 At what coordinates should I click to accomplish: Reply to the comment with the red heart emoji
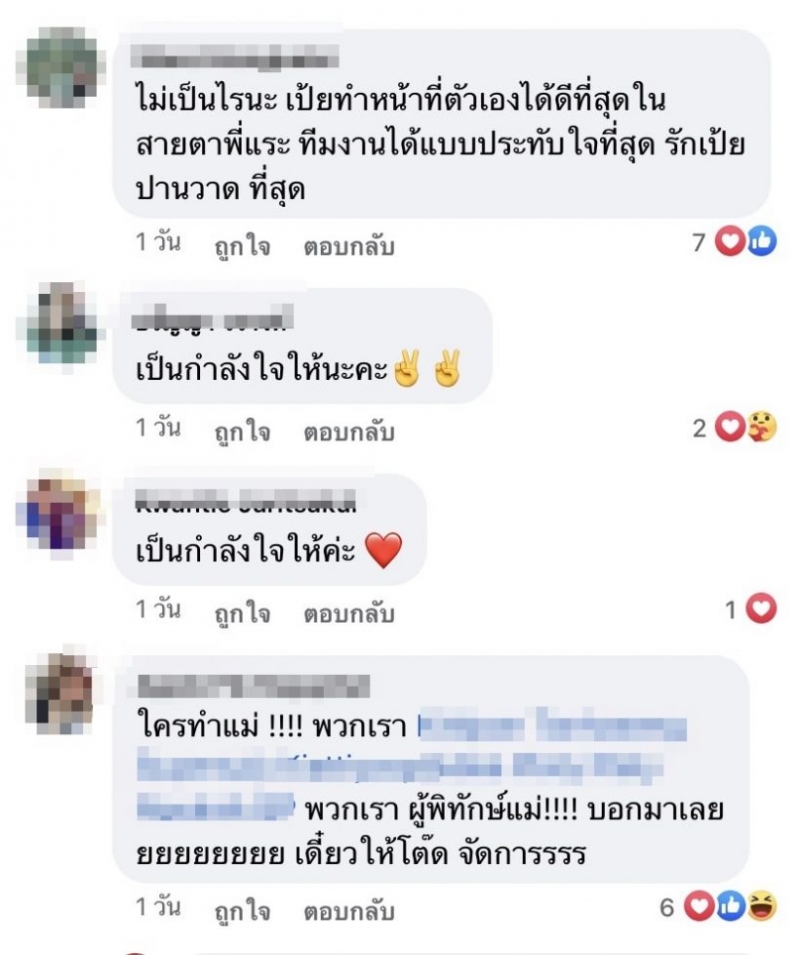349,613
